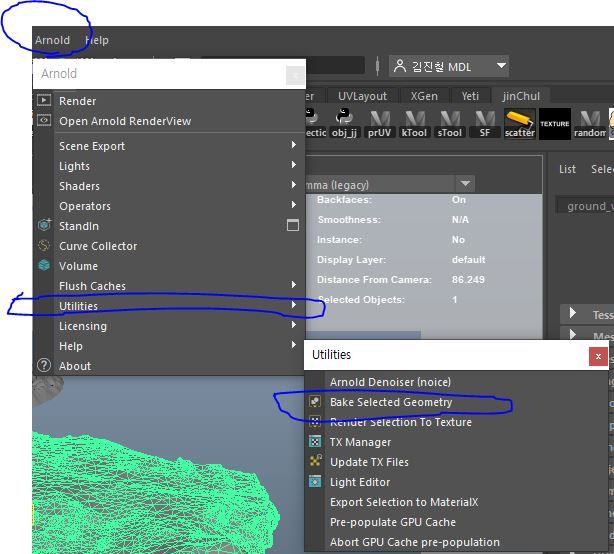This screenshot has width=614, height=554.
Task: Switch to the jinChul shelf tab
Action: click(521, 96)
